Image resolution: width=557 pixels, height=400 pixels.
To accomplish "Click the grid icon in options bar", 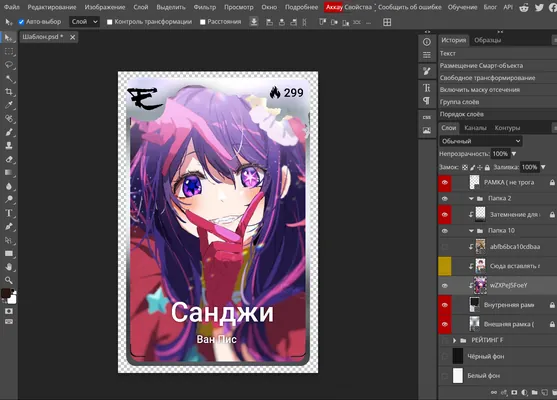I will (387, 22).
